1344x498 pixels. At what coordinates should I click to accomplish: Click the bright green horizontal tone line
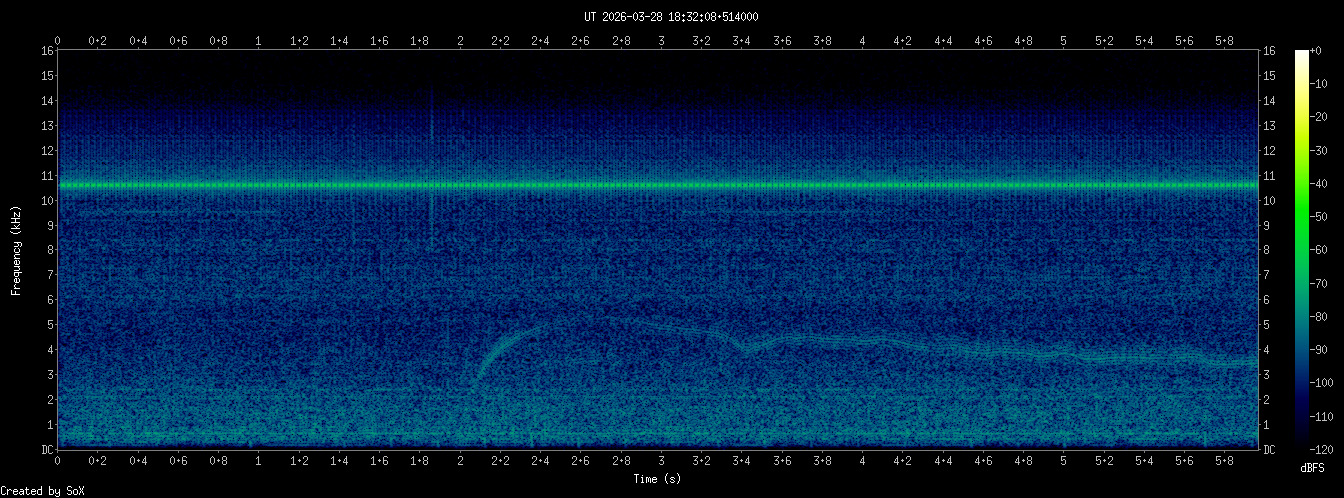pyautogui.click(x=660, y=185)
